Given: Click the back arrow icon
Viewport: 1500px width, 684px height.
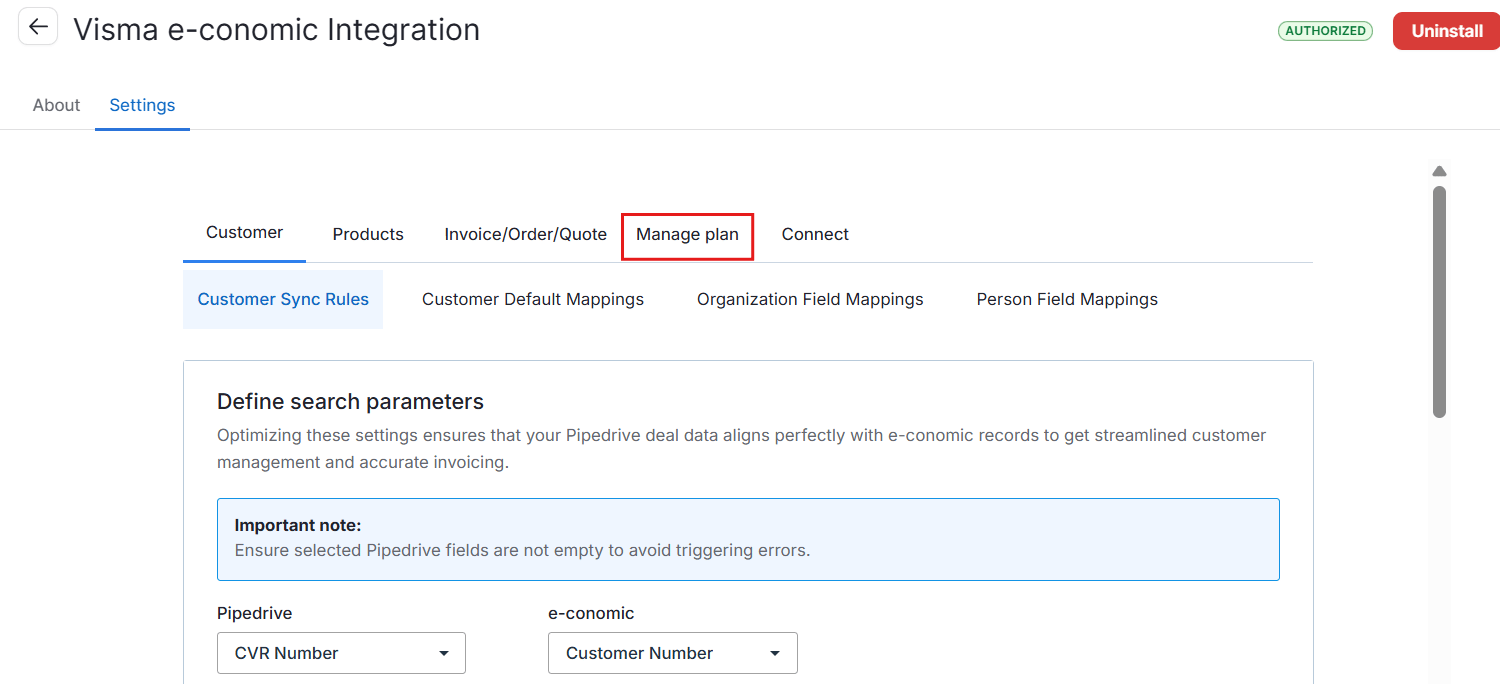Looking at the screenshot, I should [x=38, y=26].
